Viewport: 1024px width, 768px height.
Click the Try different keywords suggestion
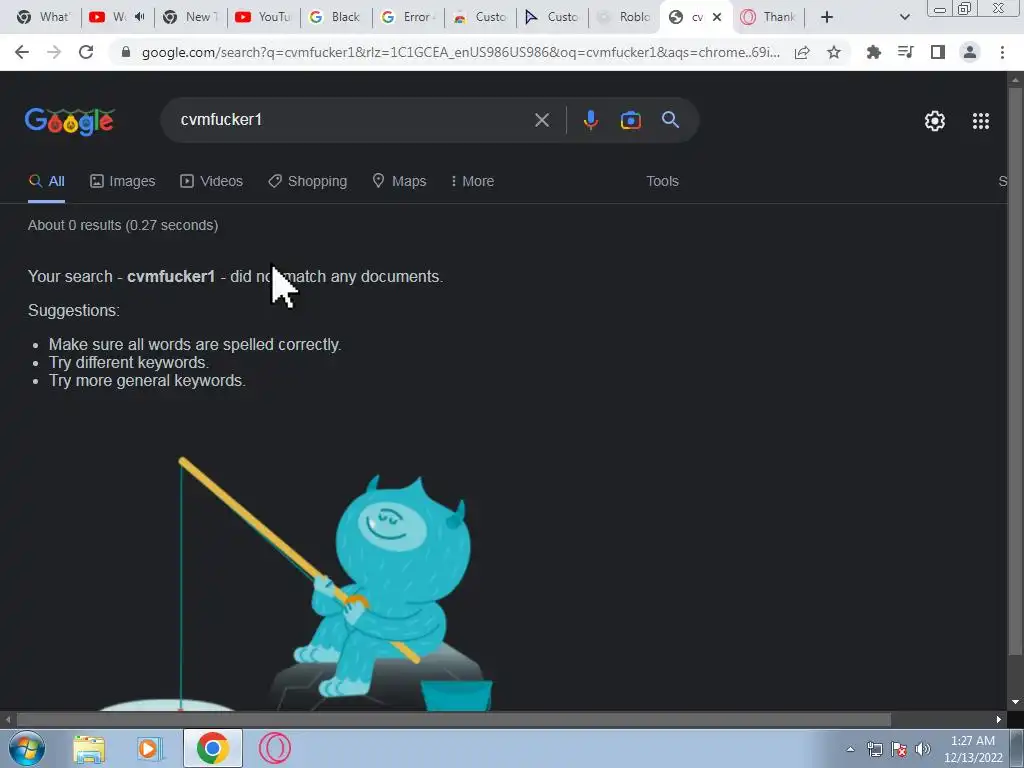[129, 362]
